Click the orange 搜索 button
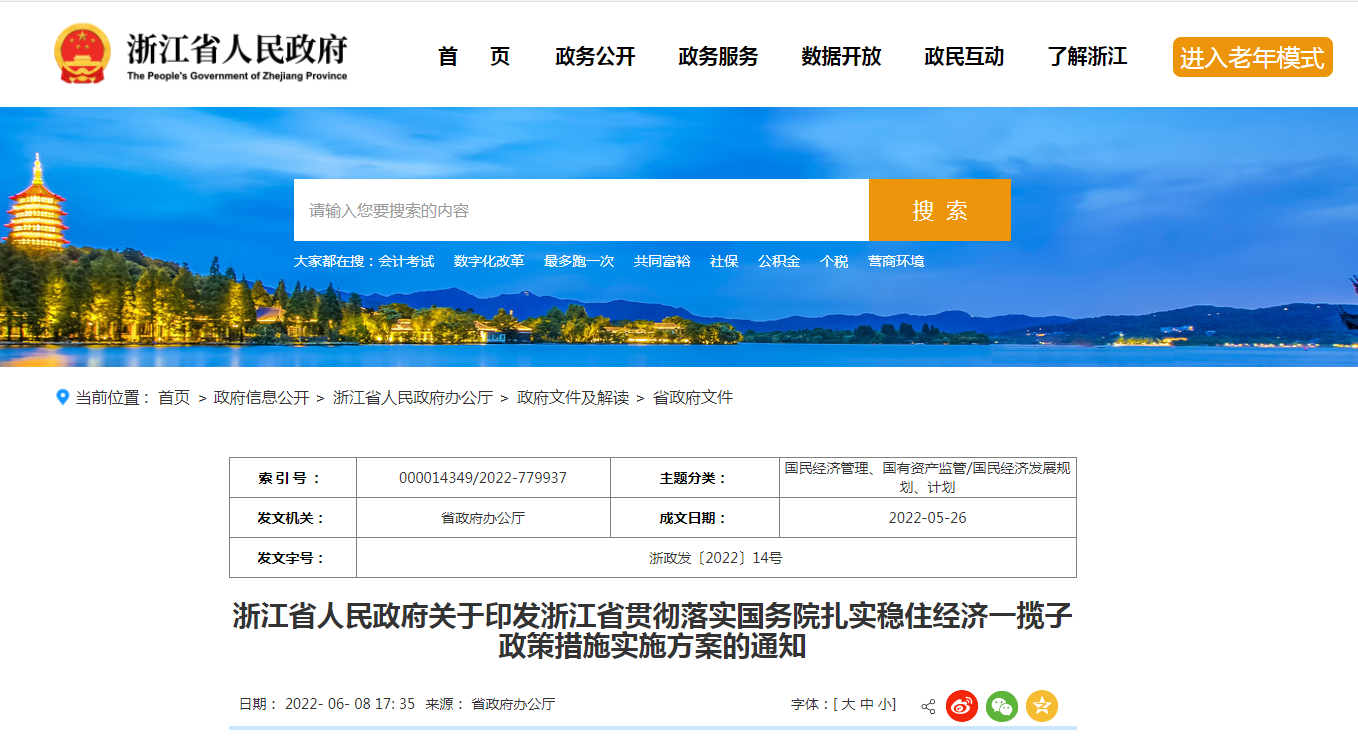The height and width of the screenshot is (747, 1358). (x=939, y=210)
